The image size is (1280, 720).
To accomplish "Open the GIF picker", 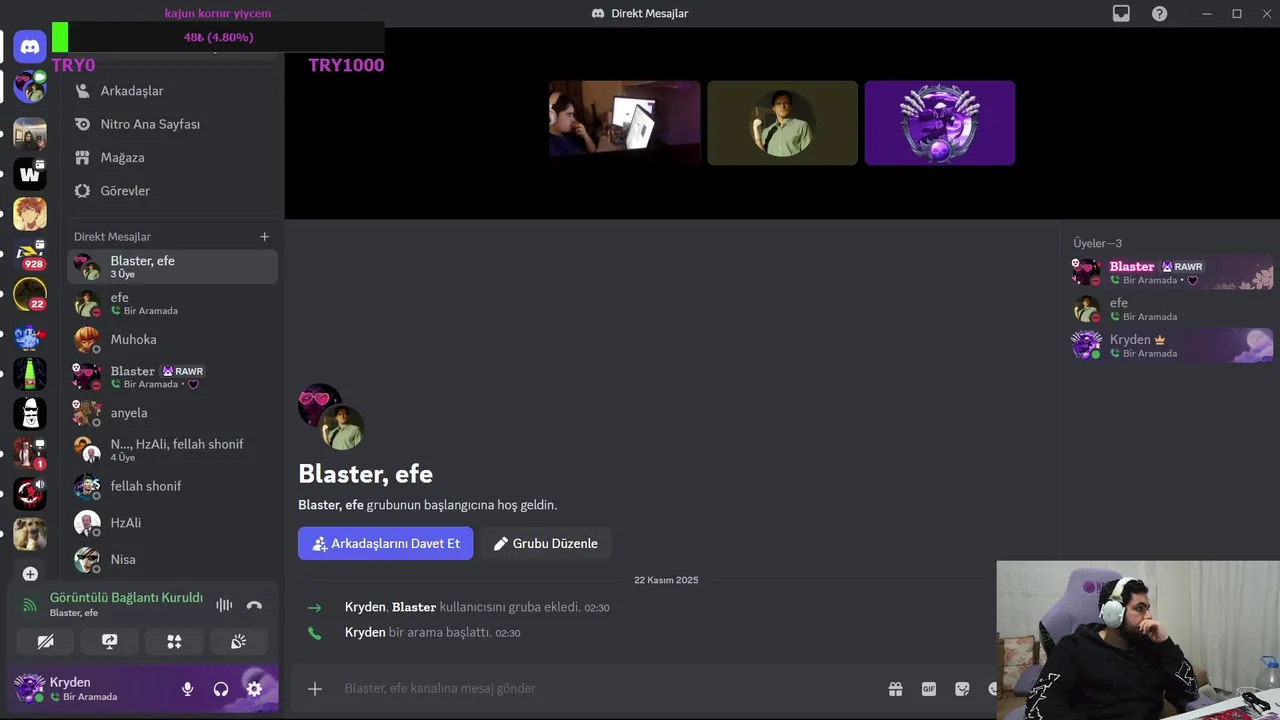I will click(929, 689).
